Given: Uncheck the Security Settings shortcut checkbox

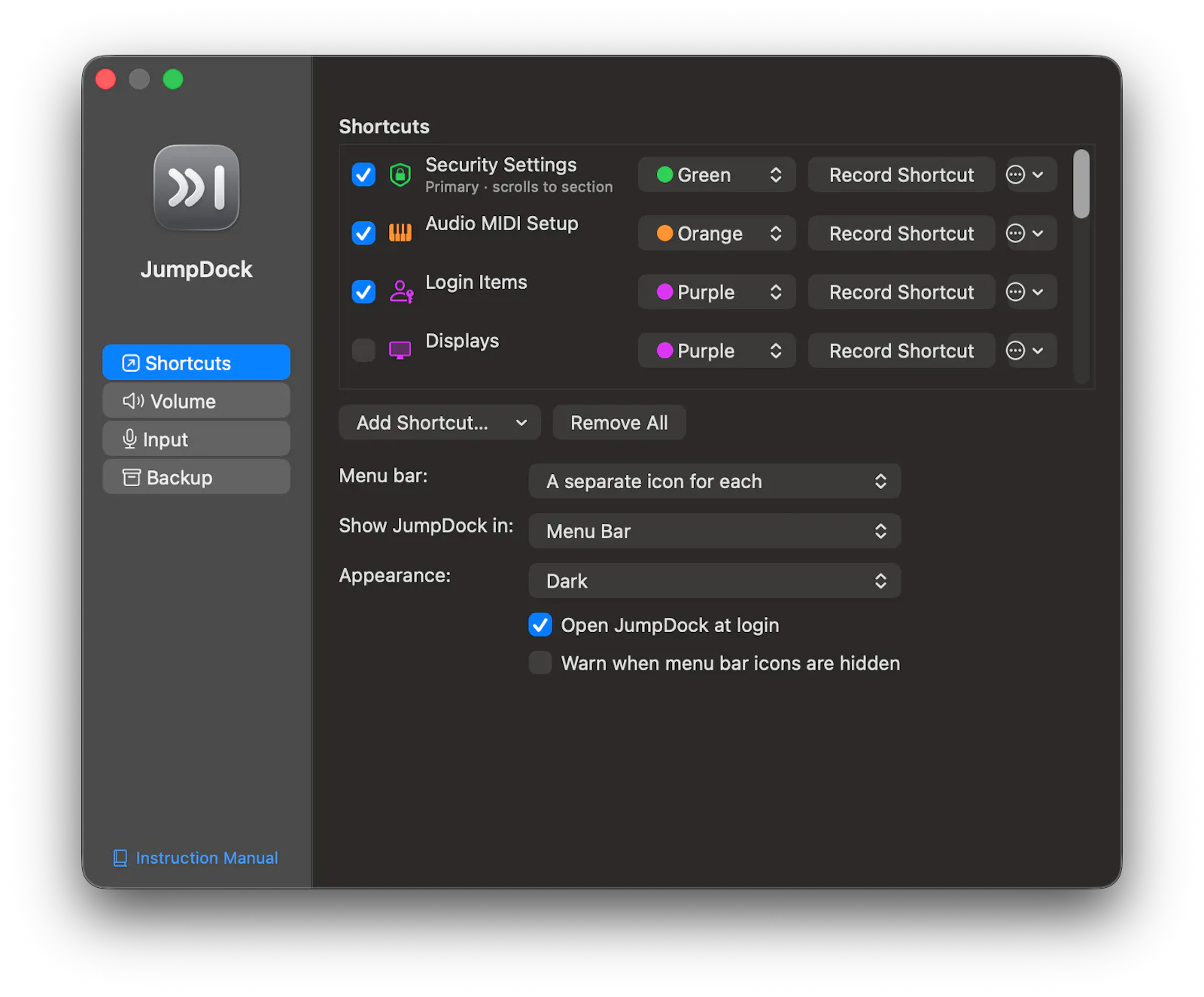Looking at the screenshot, I should (x=363, y=175).
